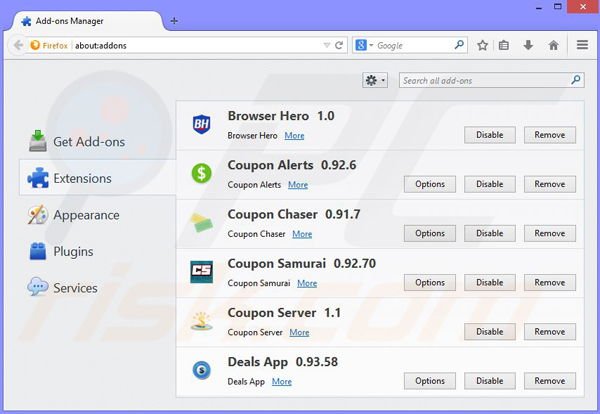Open the gear tools dropdown for add-ons
Image resolution: width=600 pixels, height=414 pixels.
point(375,80)
